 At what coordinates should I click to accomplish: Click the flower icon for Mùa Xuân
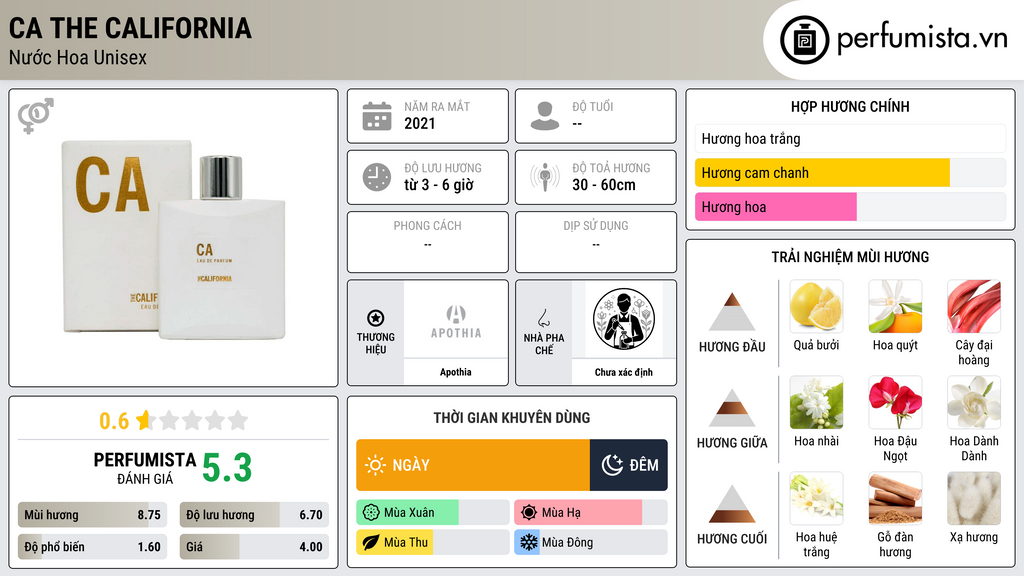[371, 513]
